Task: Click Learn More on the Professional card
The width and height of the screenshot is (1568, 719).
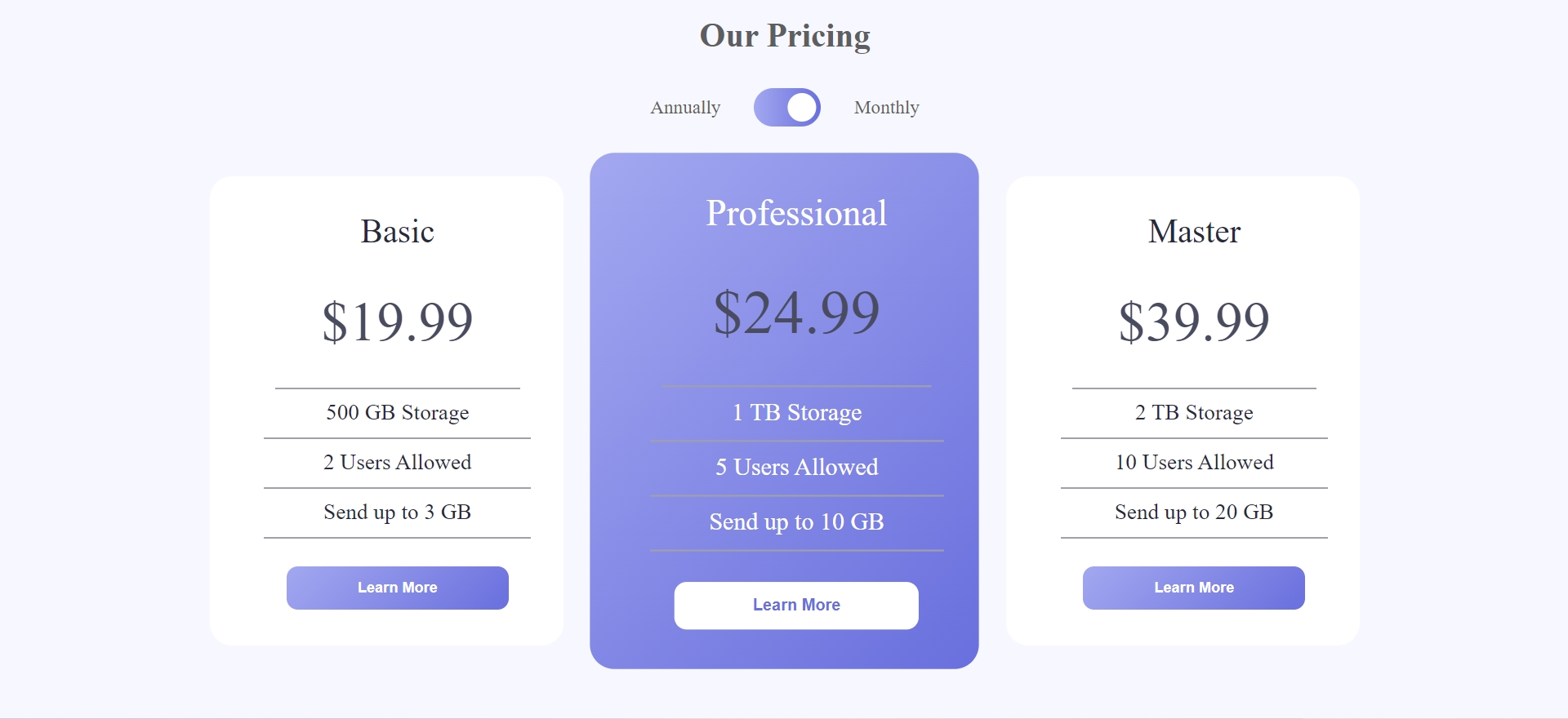Action: [x=796, y=605]
